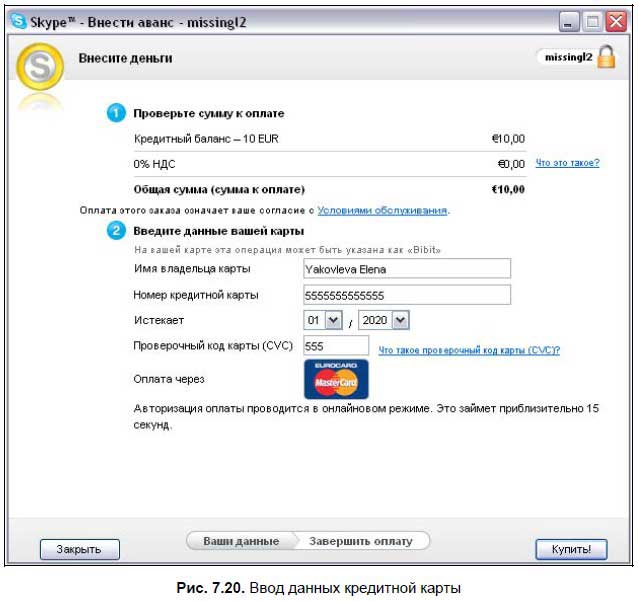Open the CVC code explanation link
638x601 pixels.
pos(468,350)
